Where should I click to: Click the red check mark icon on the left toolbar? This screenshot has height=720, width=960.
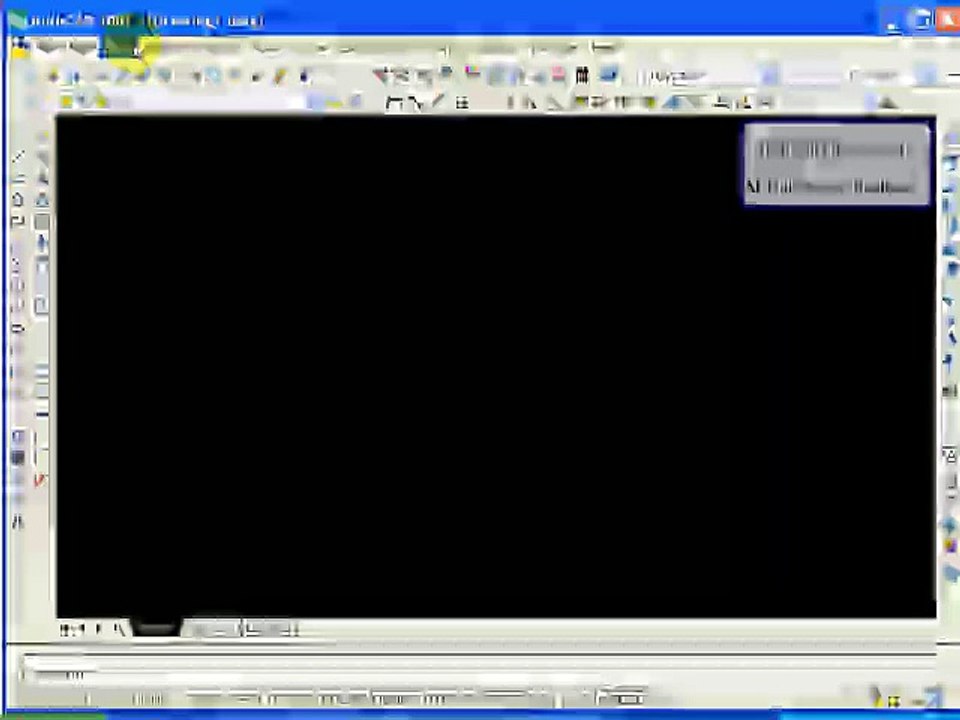[x=39, y=481]
